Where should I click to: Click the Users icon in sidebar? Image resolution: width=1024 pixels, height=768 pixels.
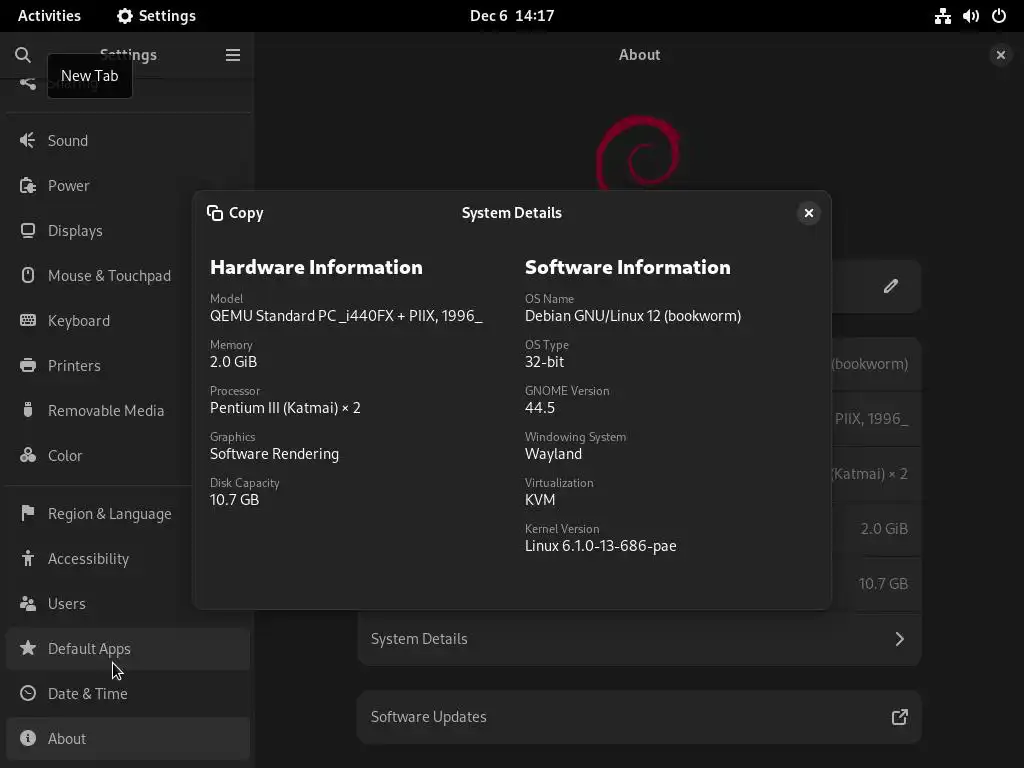tap(27, 603)
